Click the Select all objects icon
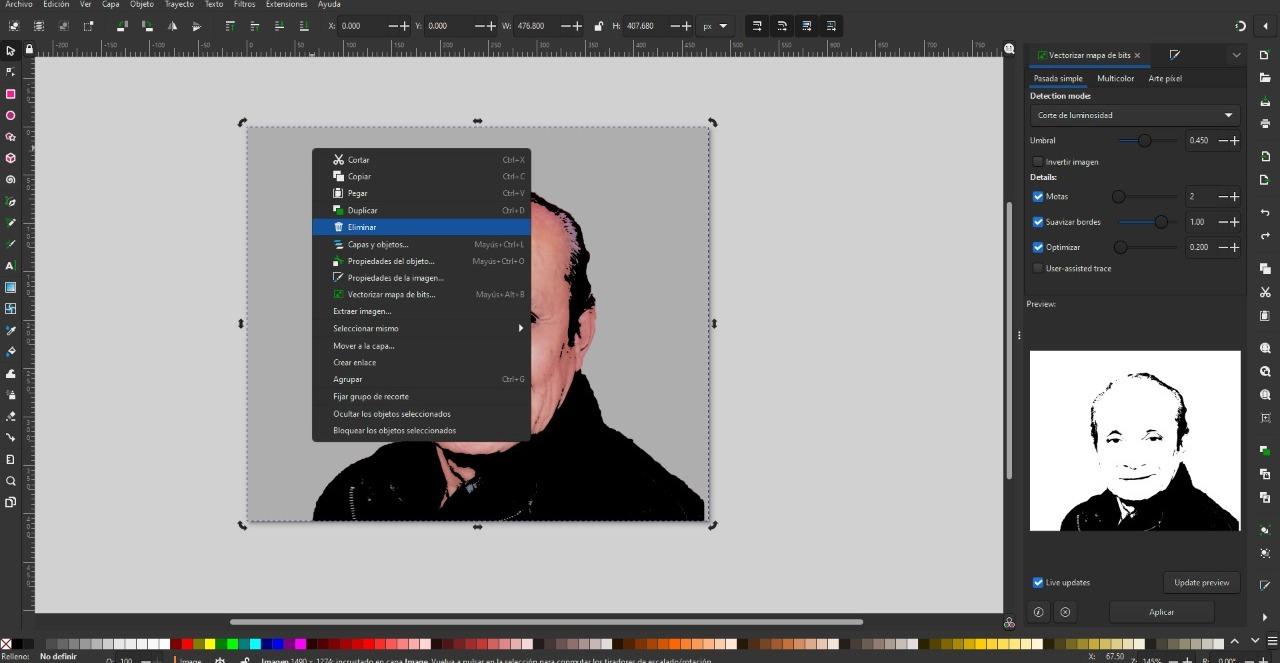This screenshot has height=663, width=1280. click(x=14, y=26)
